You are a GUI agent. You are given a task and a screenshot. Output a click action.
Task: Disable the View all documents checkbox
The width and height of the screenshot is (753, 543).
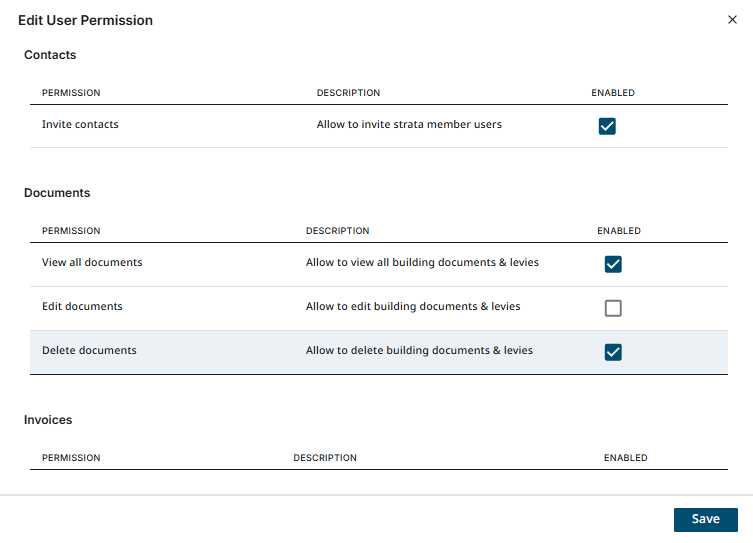tap(613, 264)
